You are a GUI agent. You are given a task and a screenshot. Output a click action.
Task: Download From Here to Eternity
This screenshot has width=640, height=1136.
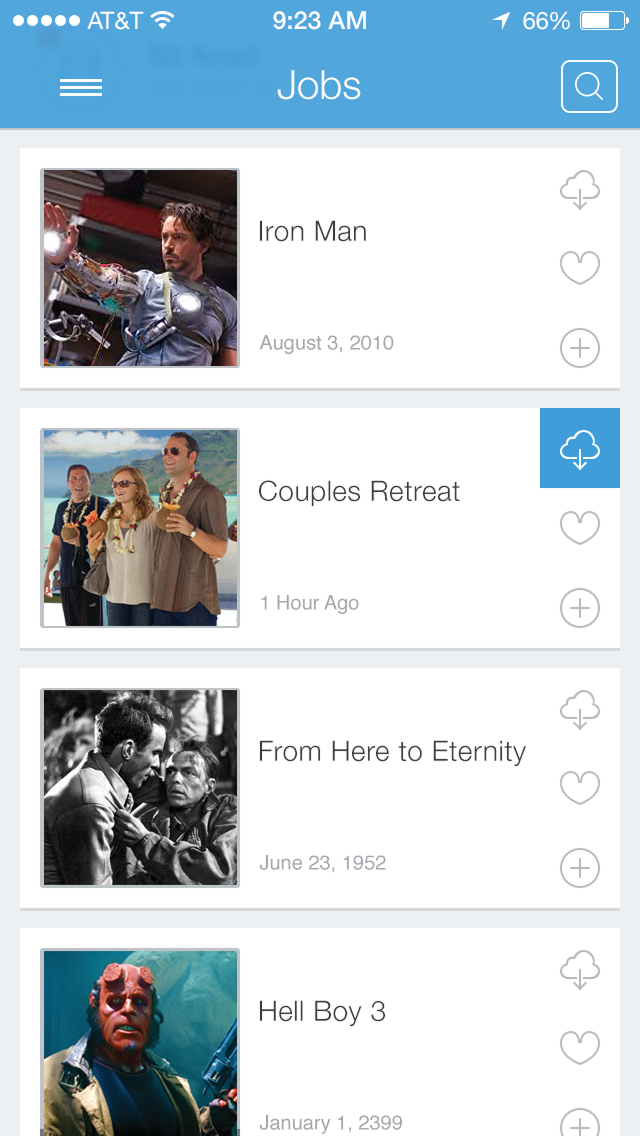(x=580, y=709)
